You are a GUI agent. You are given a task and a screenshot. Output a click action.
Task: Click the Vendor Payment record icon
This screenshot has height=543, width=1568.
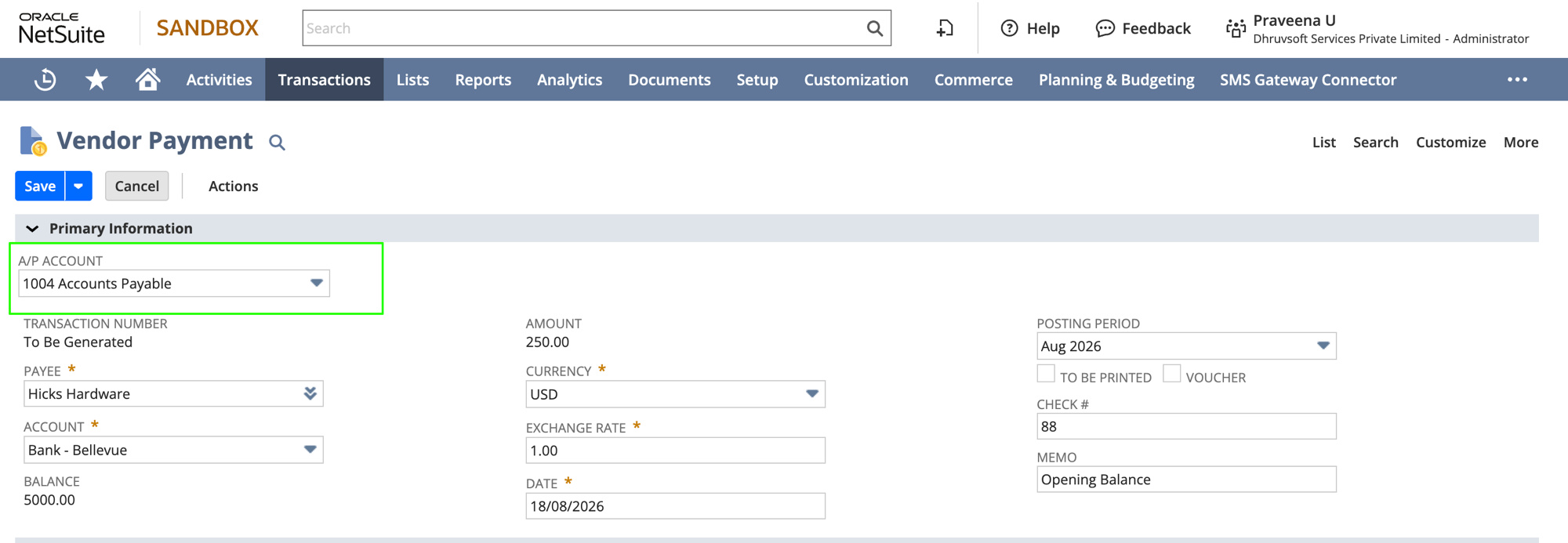pos(33,141)
